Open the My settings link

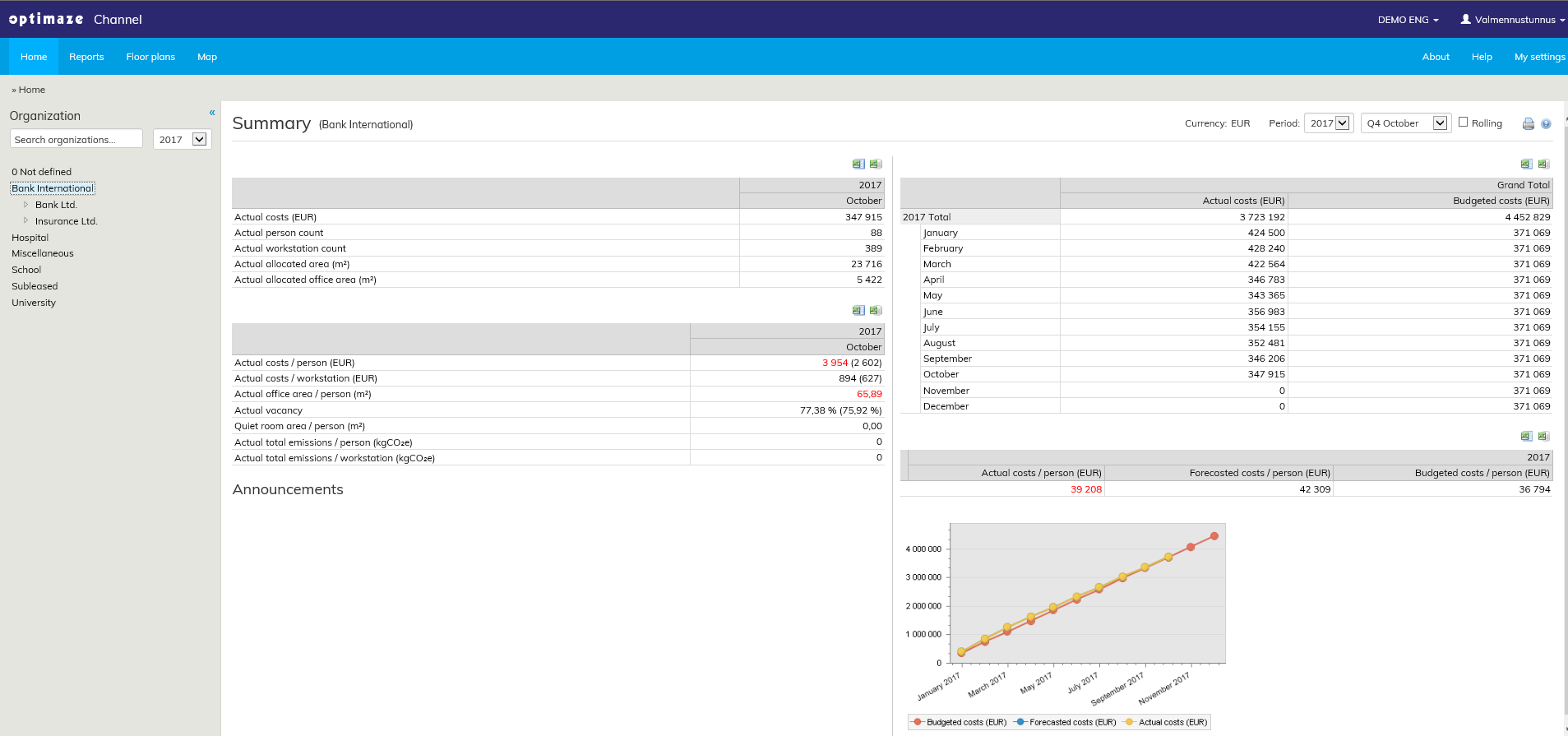[x=1539, y=57]
